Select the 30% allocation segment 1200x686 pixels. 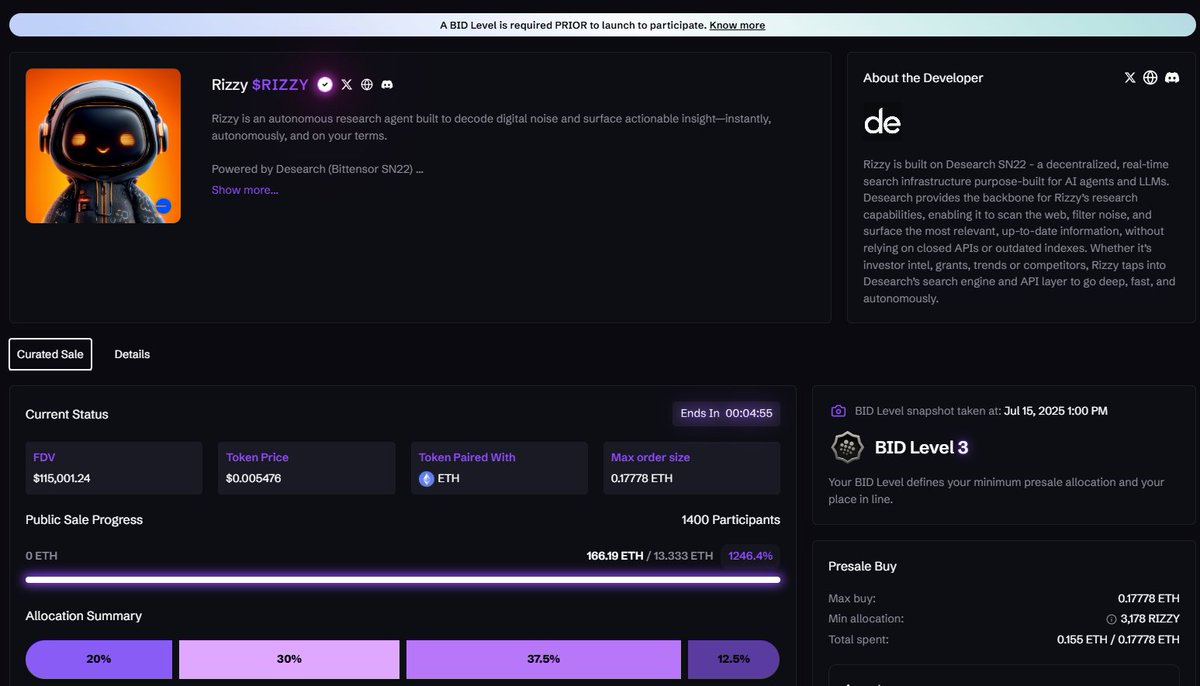(x=289, y=660)
